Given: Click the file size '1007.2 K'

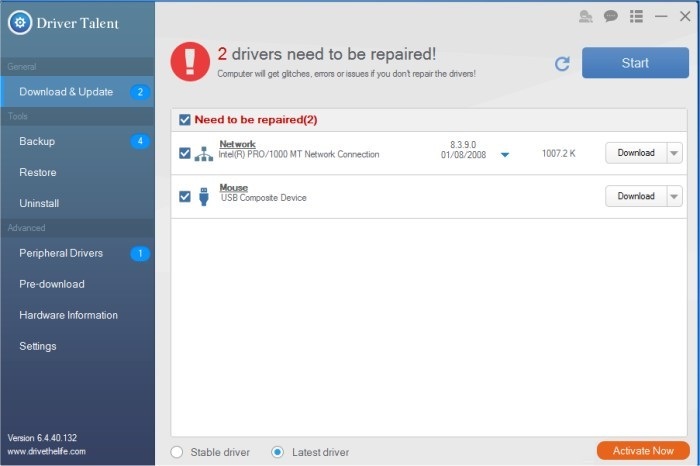Looking at the screenshot, I should click(x=558, y=154).
